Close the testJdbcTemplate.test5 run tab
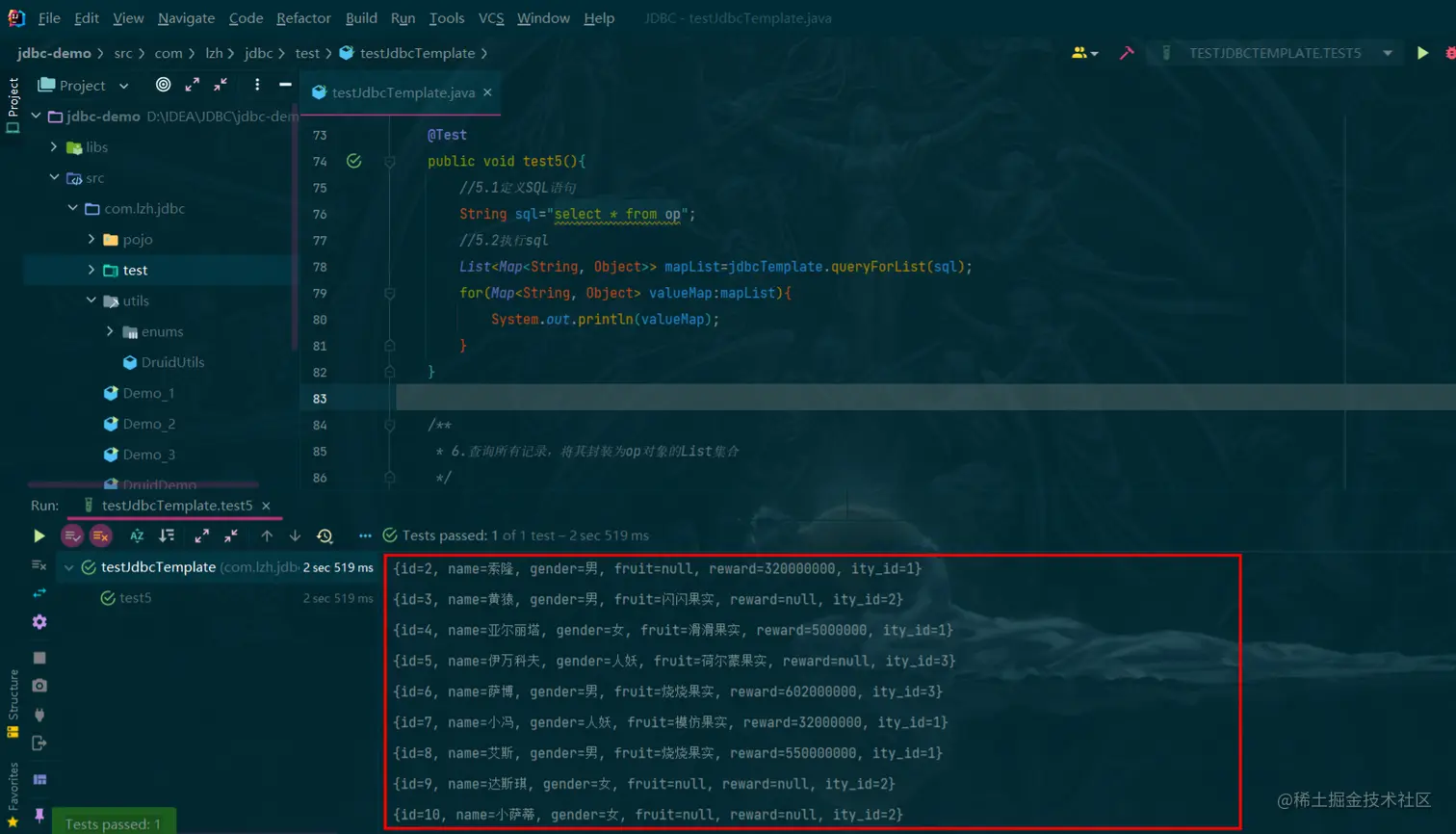Image resolution: width=1456 pixels, height=834 pixels. pos(266,506)
